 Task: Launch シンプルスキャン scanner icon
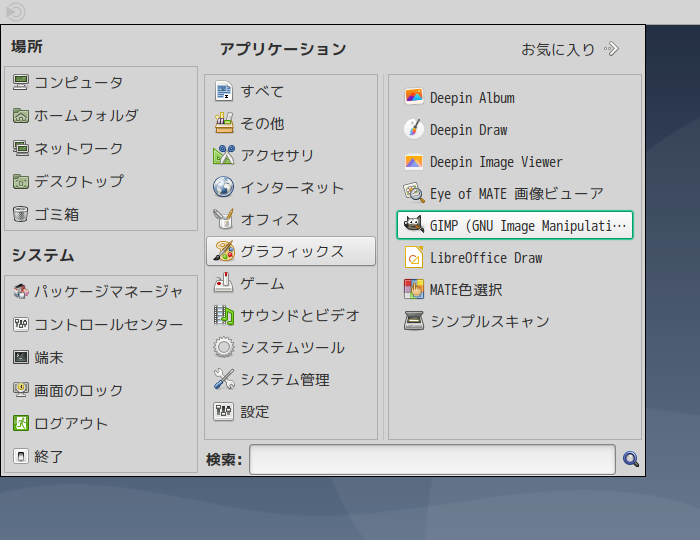click(414, 321)
